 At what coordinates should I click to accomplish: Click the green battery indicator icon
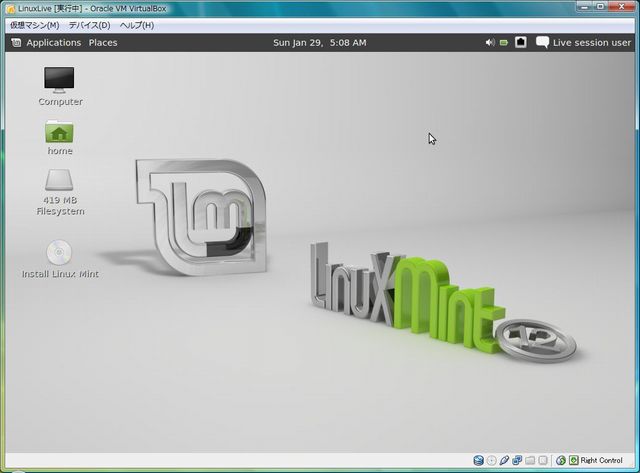505,43
